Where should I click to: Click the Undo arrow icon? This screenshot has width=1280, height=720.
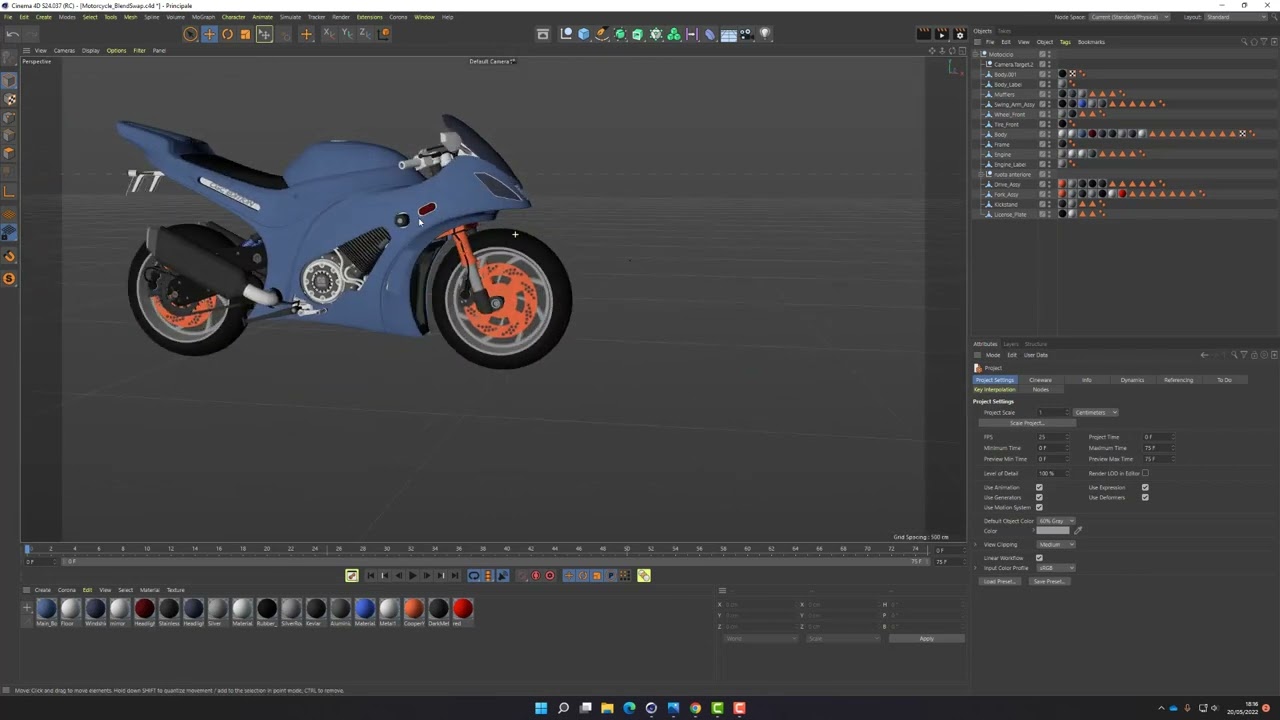click(x=12, y=34)
